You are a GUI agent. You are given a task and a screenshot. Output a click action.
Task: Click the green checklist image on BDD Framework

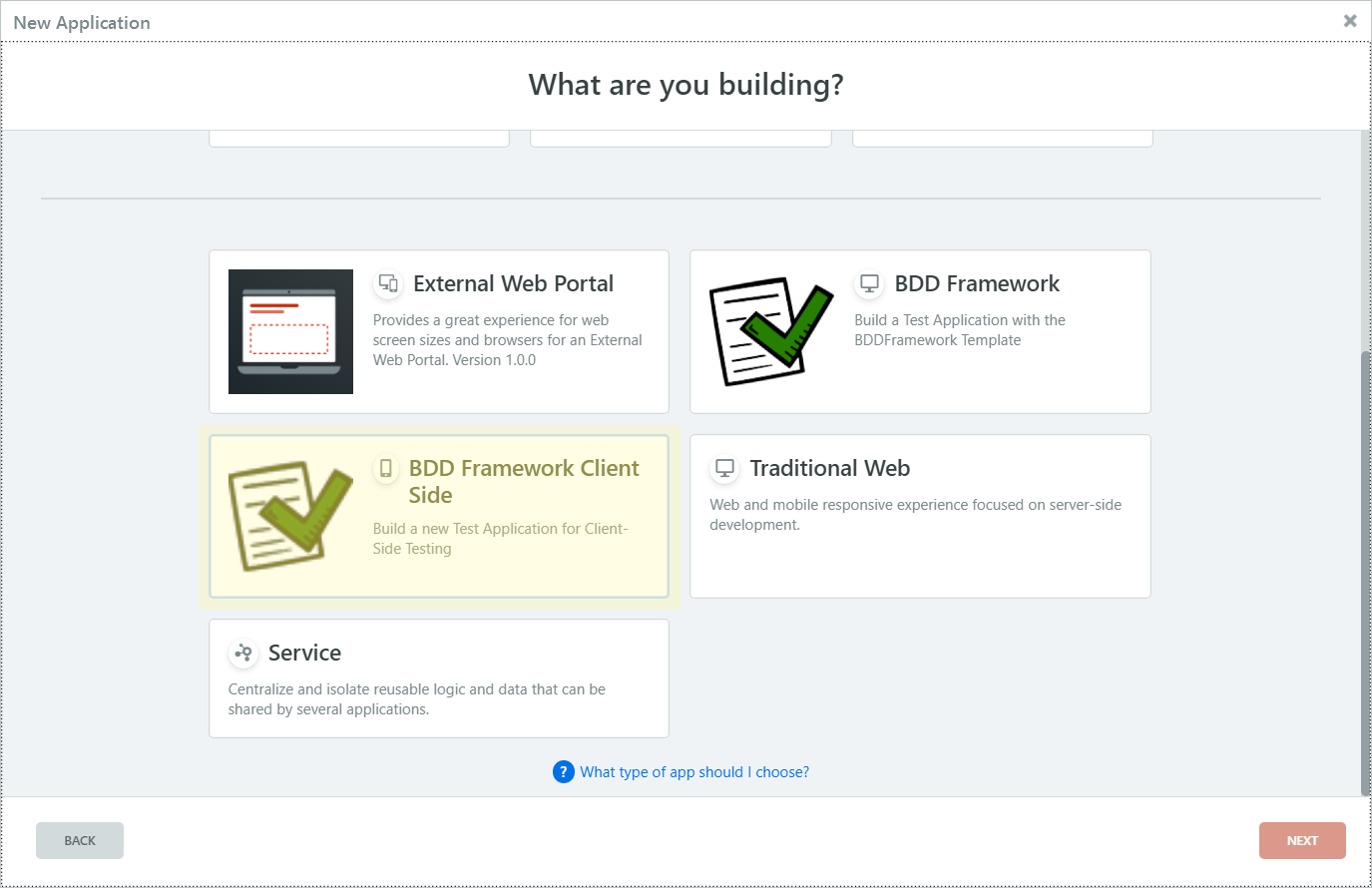(x=770, y=331)
